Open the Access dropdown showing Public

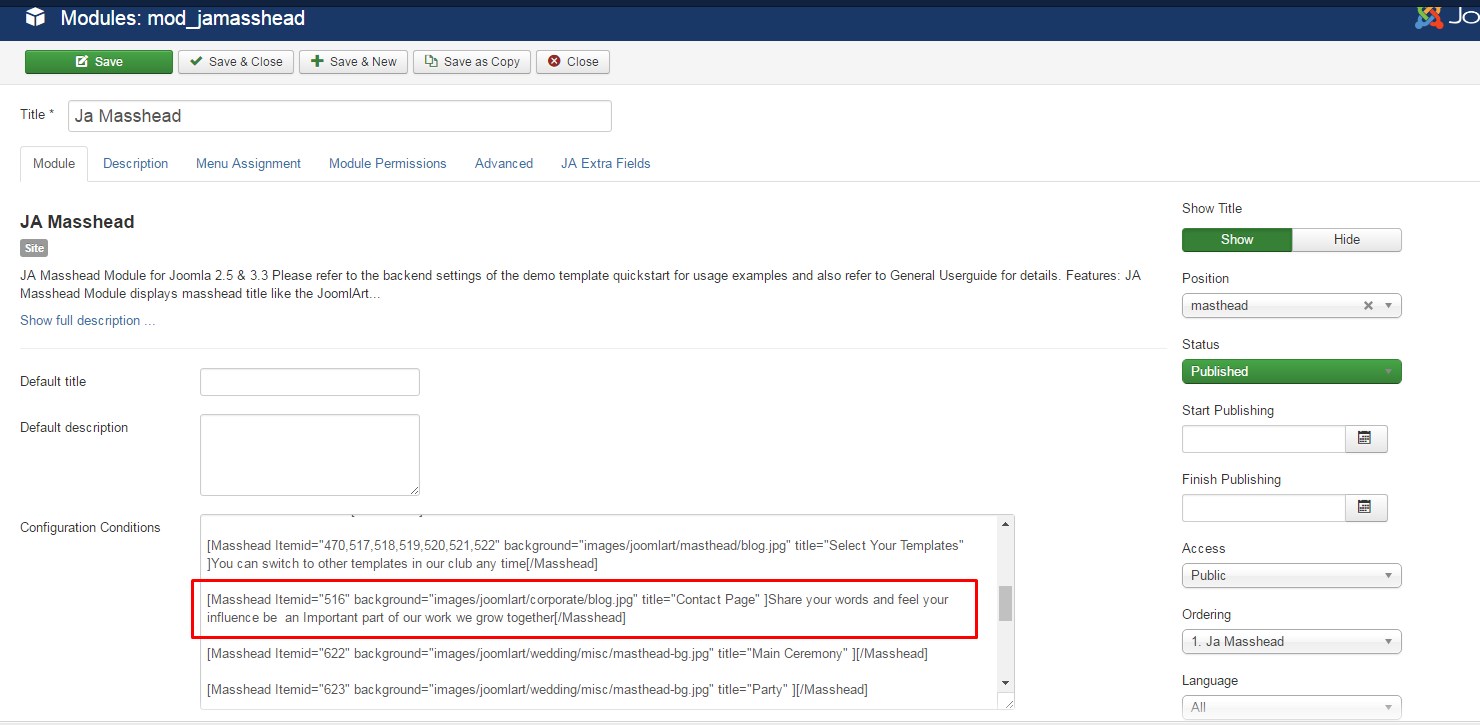pos(1291,576)
